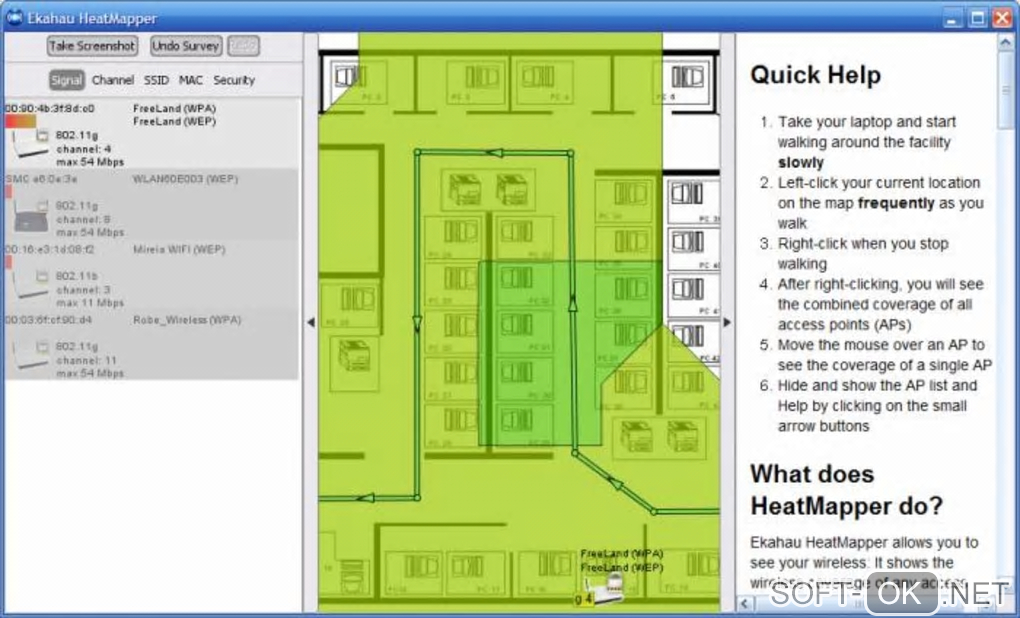This screenshot has height=618, width=1020.
Task: Click the 'max 11 Mbps' text
Action: tap(90, 302)
